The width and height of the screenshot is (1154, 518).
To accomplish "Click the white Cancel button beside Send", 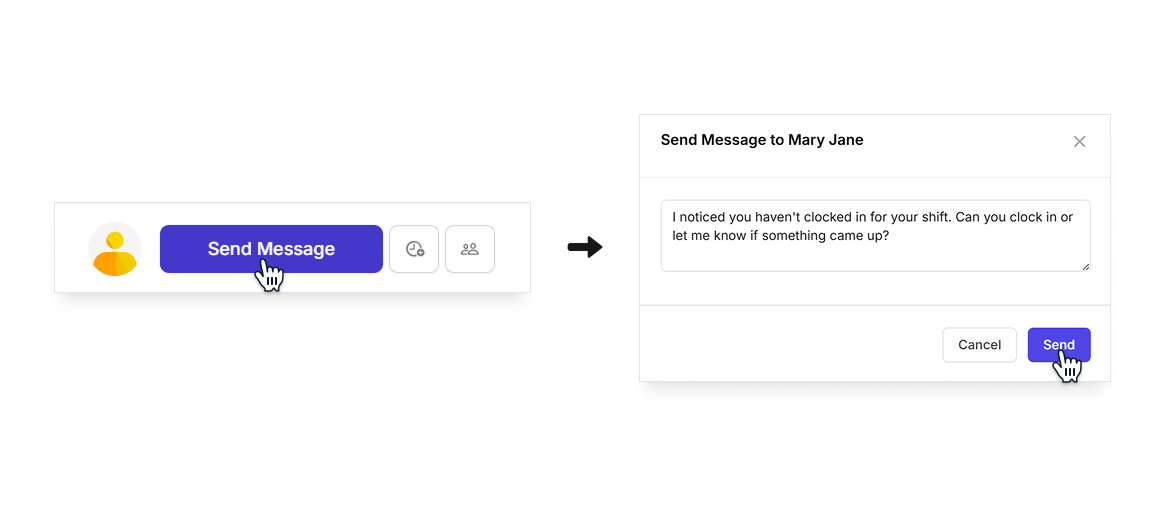I will pos(979,345).
